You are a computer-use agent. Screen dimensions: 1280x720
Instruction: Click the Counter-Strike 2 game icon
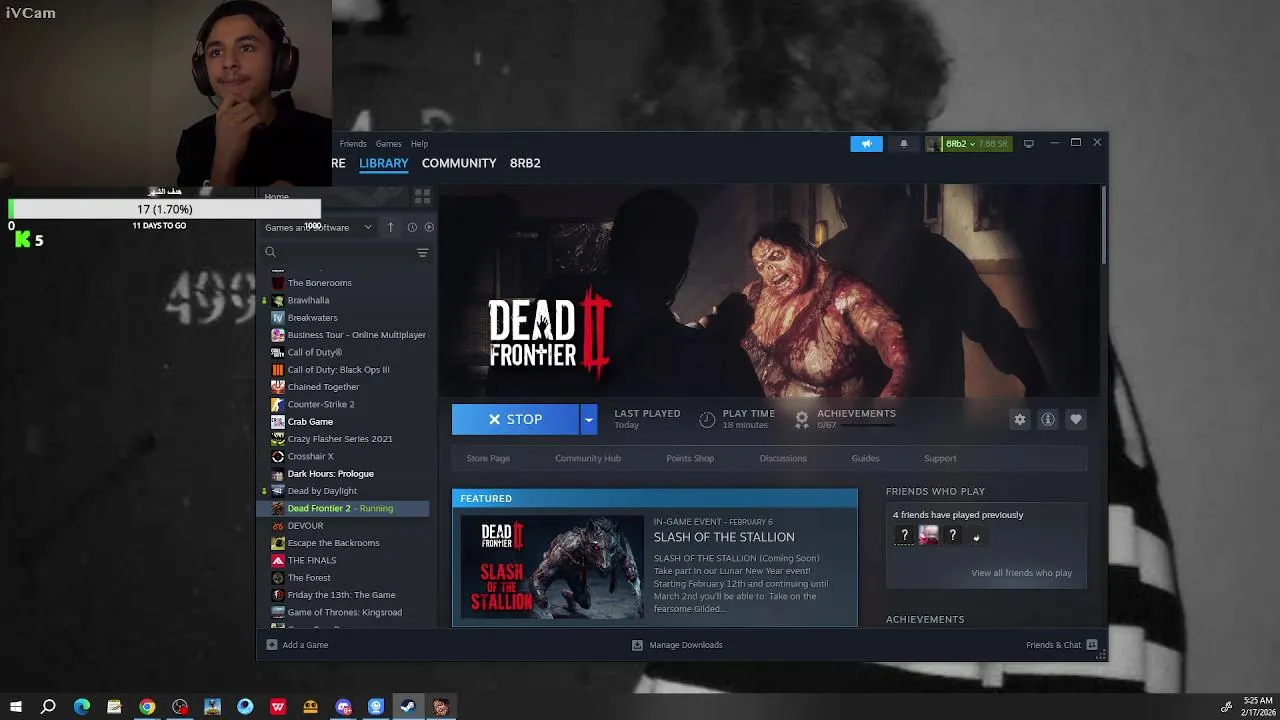coord(278,404)
